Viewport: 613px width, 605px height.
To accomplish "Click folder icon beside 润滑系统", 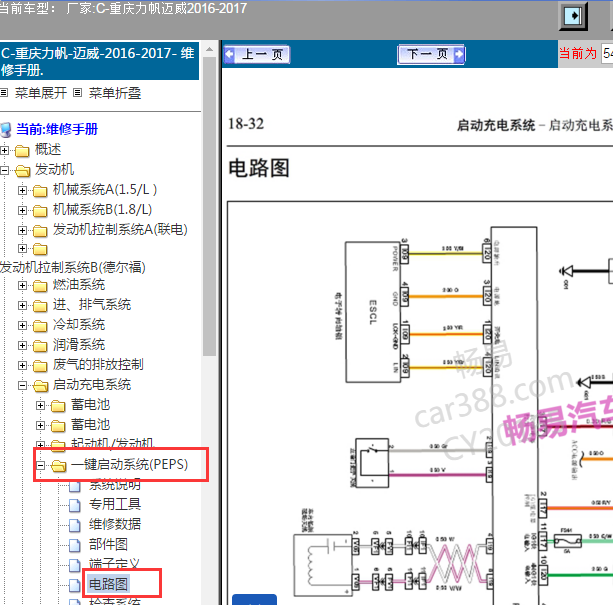I will [40, 345].
